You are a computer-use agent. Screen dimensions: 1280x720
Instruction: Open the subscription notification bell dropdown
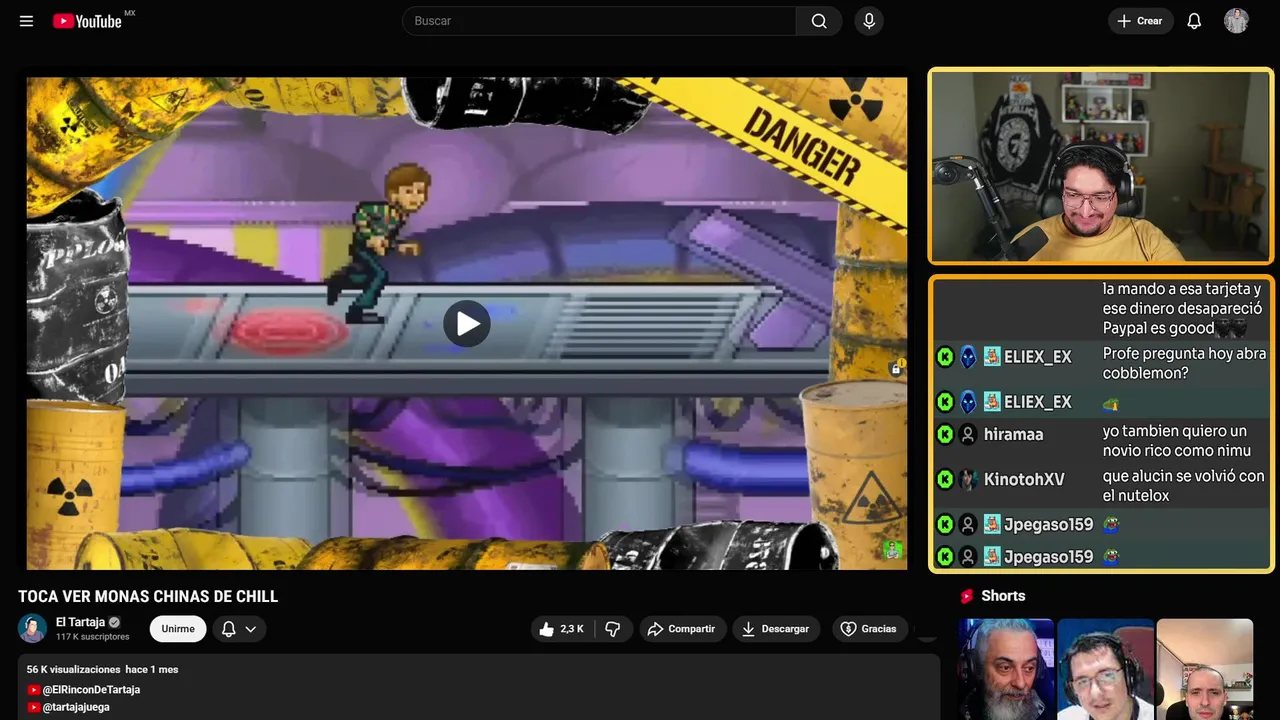(239, 629)
